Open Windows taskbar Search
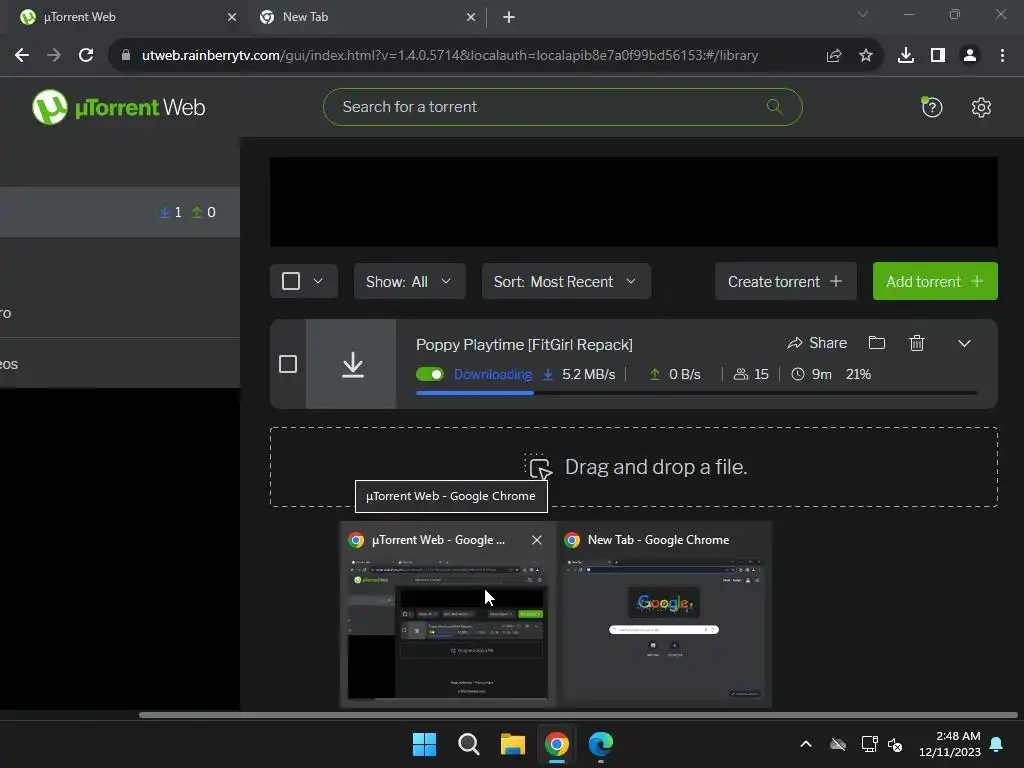1024x768 pixels. point(469,744)
